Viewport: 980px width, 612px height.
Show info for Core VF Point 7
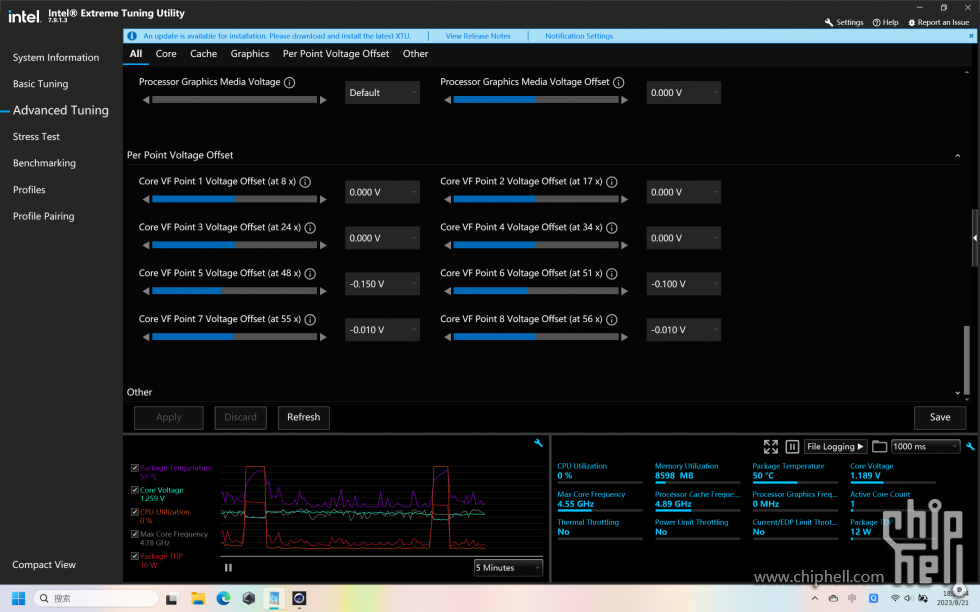coord(310,319)
